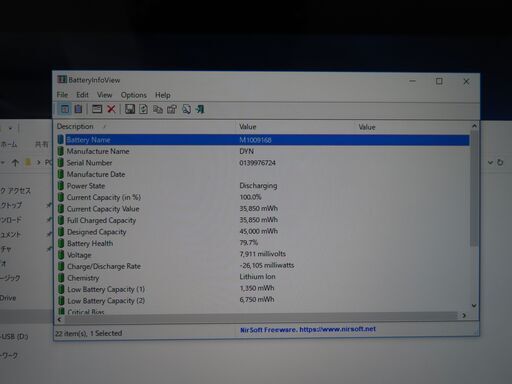Image resolution: width=512 pixels, height=384 pixels.
Task: Select the Battery Name row
Action: (263, 140)
